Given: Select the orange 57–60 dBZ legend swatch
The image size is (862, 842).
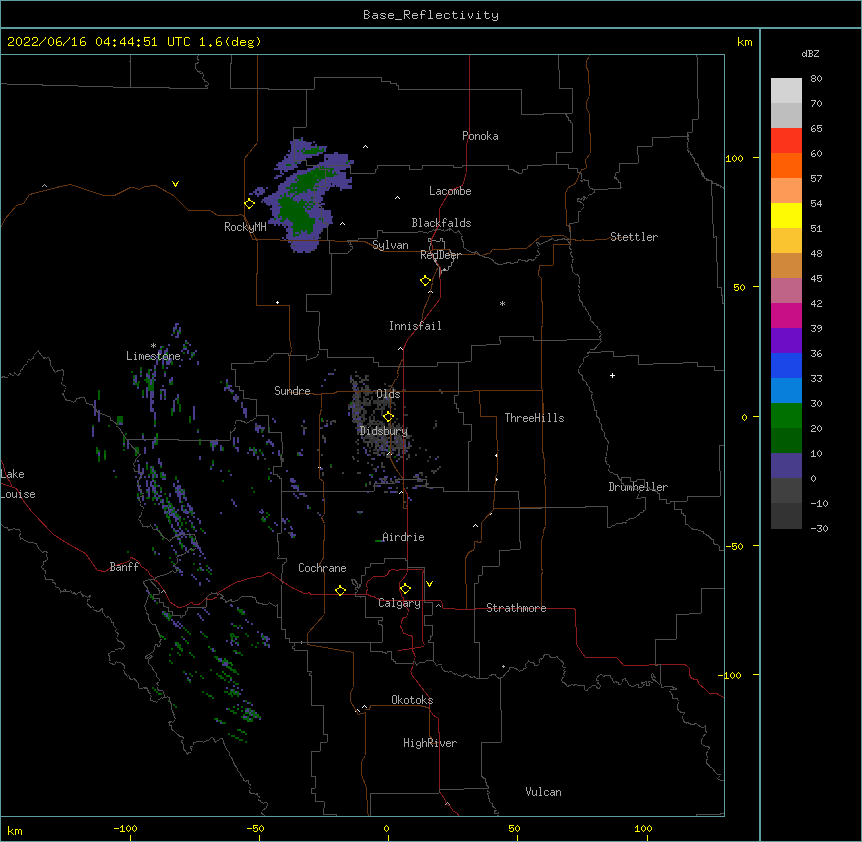Looking at the screenshot, I should 786,165.
